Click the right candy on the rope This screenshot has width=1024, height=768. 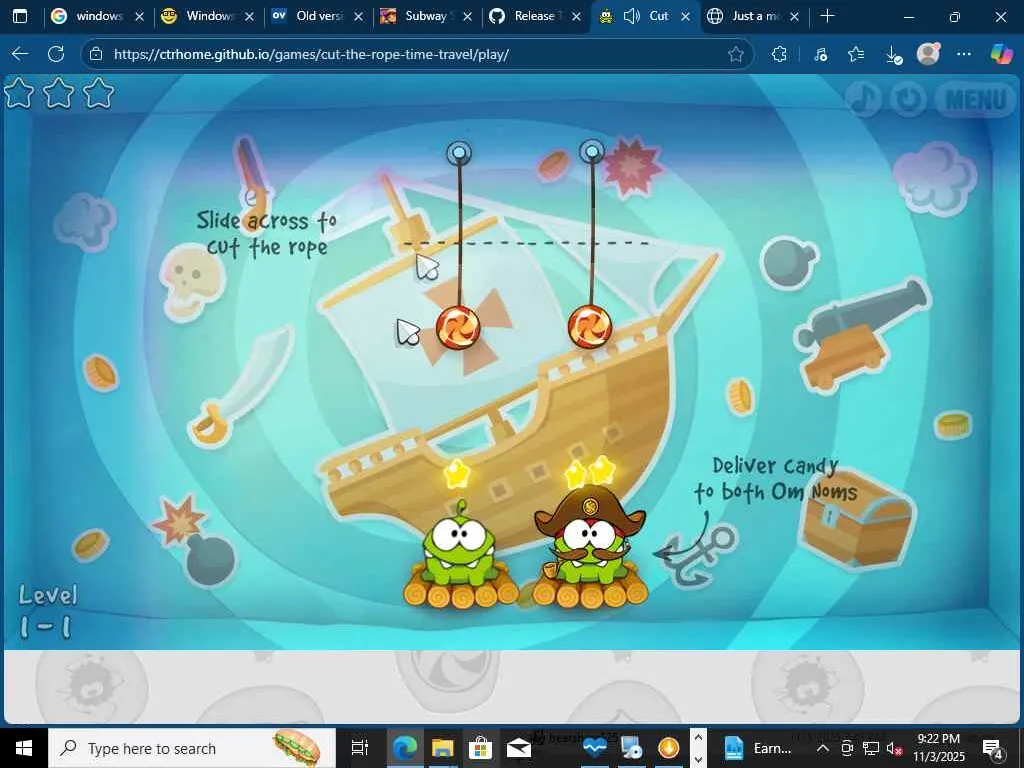[590, 327]
